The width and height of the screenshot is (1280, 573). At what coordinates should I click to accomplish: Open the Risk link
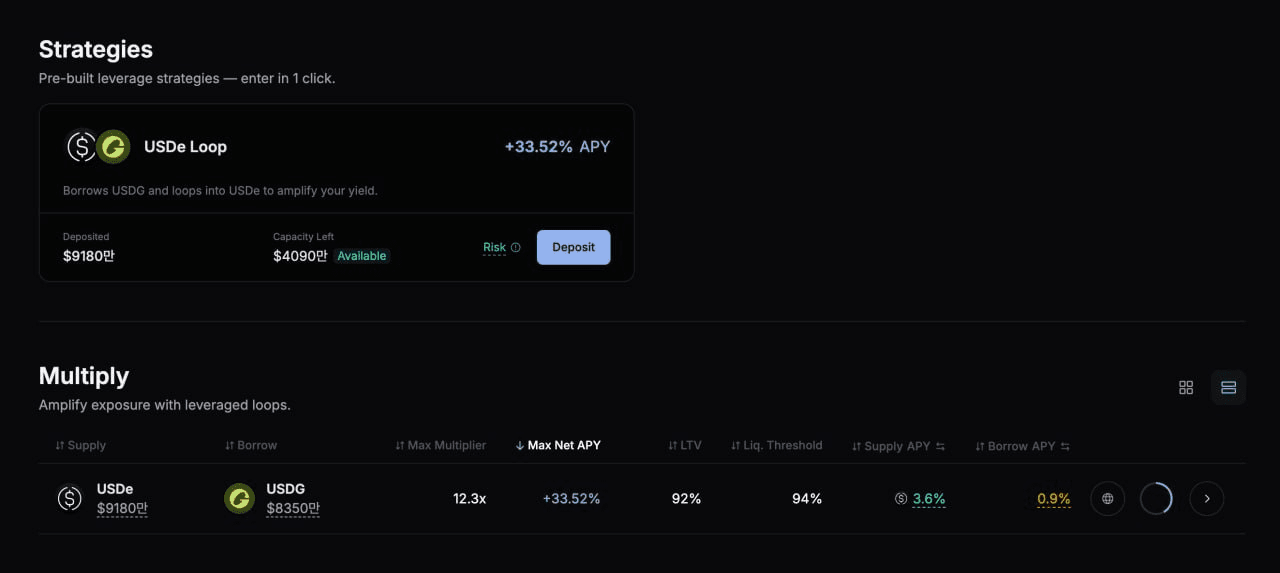[x=494, y=247]
